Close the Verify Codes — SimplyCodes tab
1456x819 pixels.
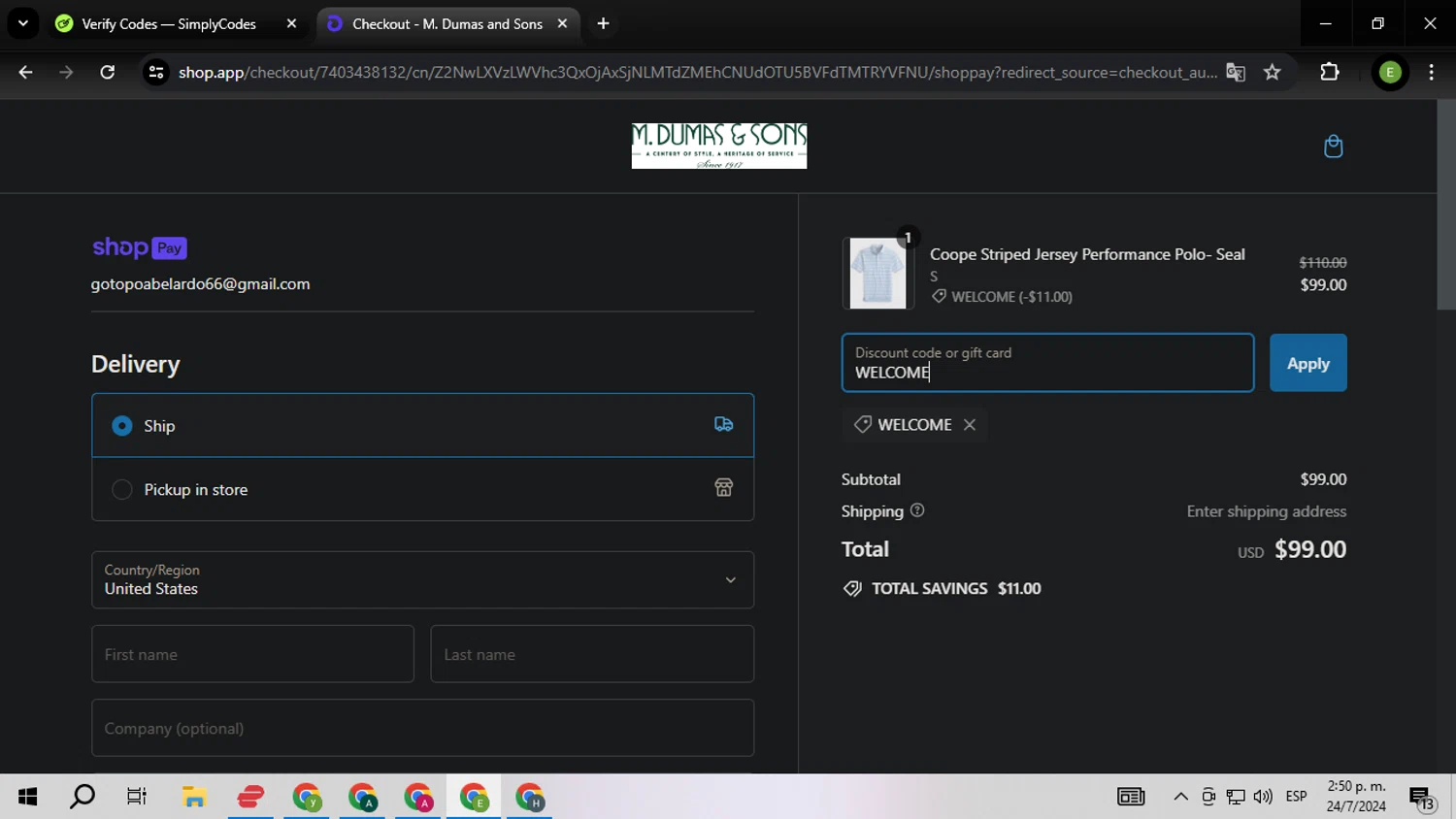(x=291, y=23)
